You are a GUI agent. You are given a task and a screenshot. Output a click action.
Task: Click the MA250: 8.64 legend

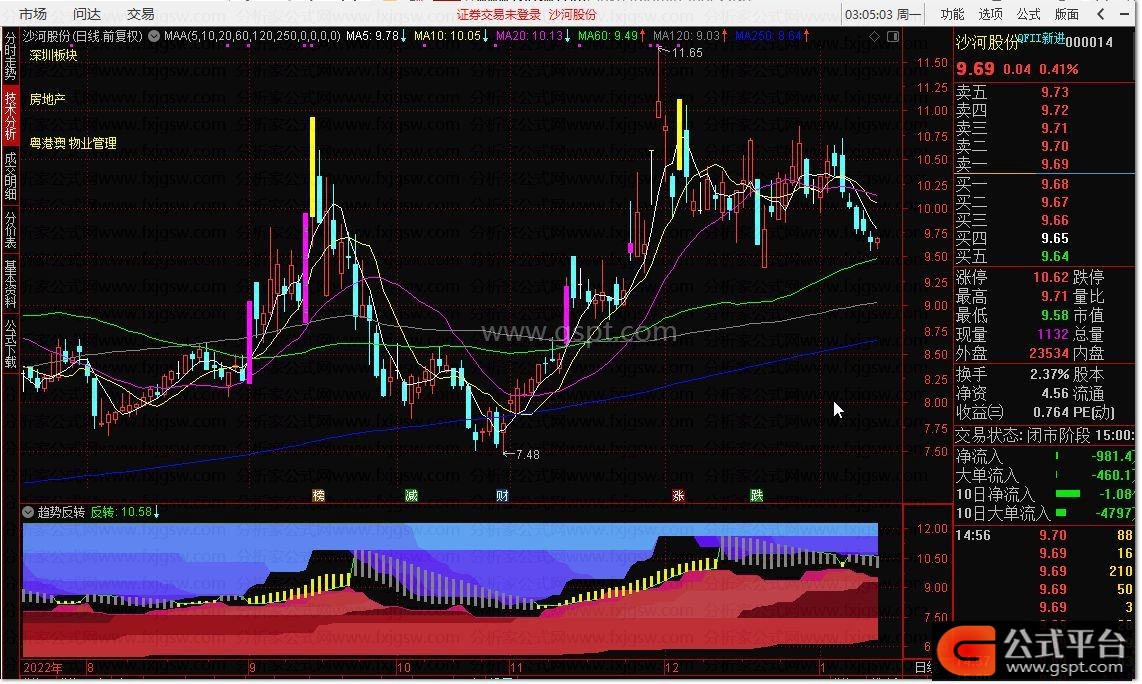(772, 36)
